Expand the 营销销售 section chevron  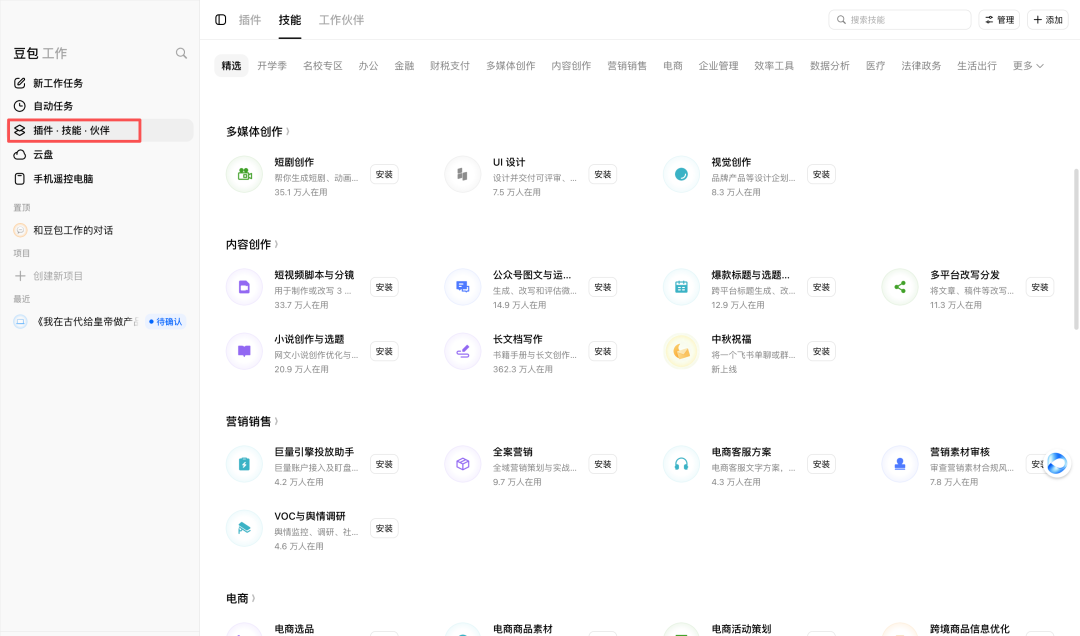(276, 422)
